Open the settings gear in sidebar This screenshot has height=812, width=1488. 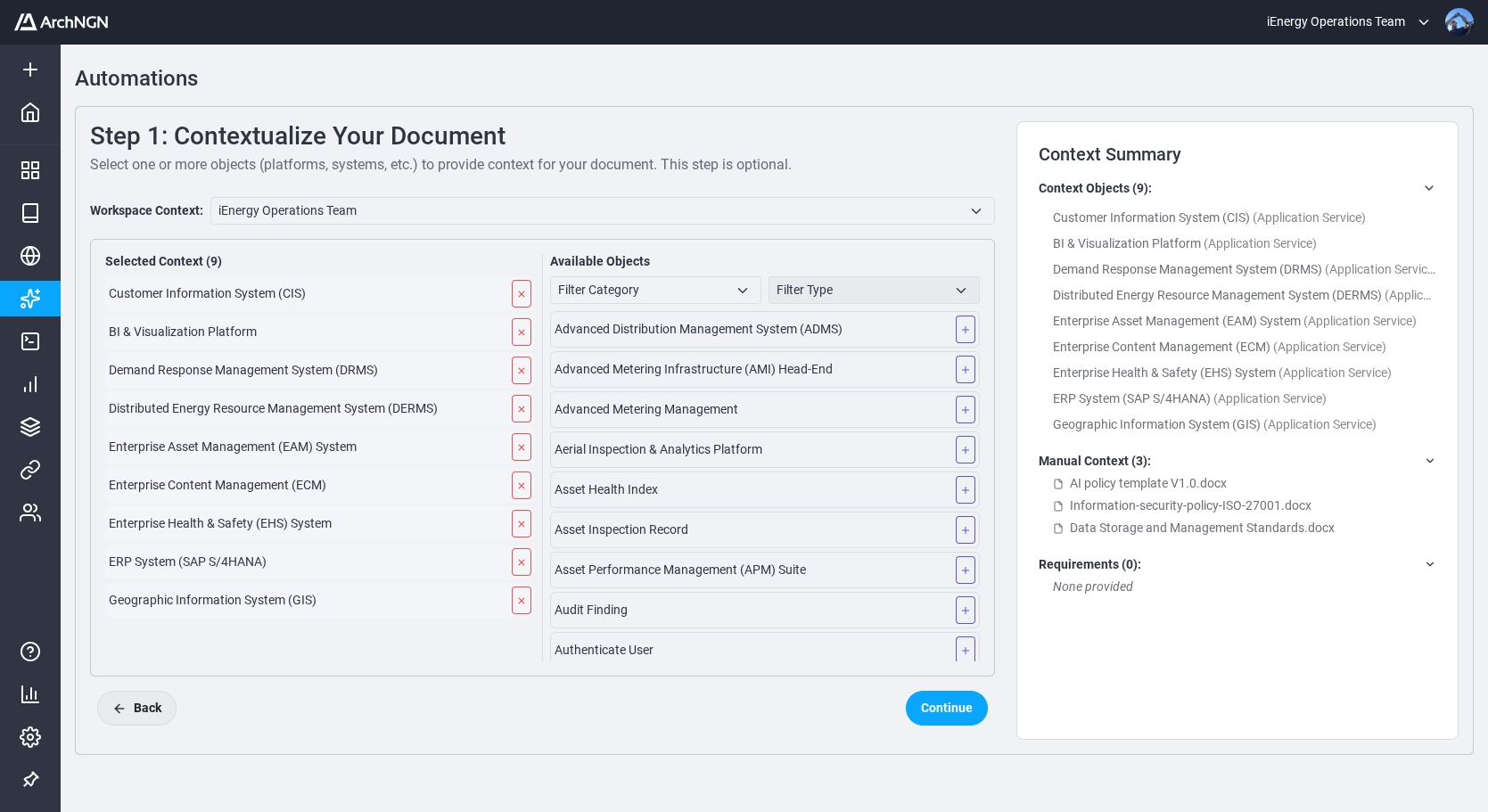(x=30, y=737)
